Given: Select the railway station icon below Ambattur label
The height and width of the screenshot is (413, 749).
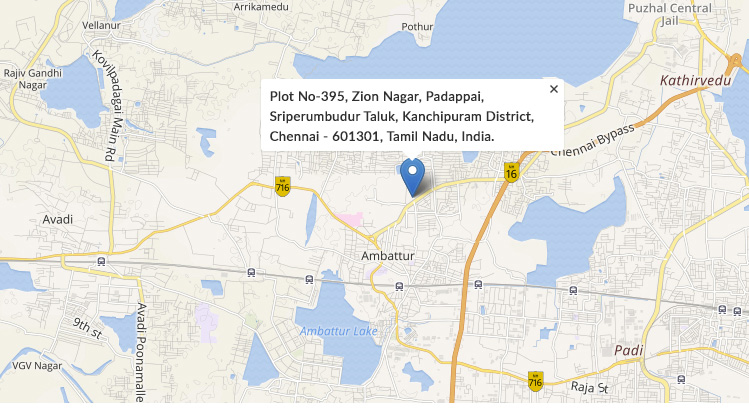Looking at the screenshot, I should point(399,285).
